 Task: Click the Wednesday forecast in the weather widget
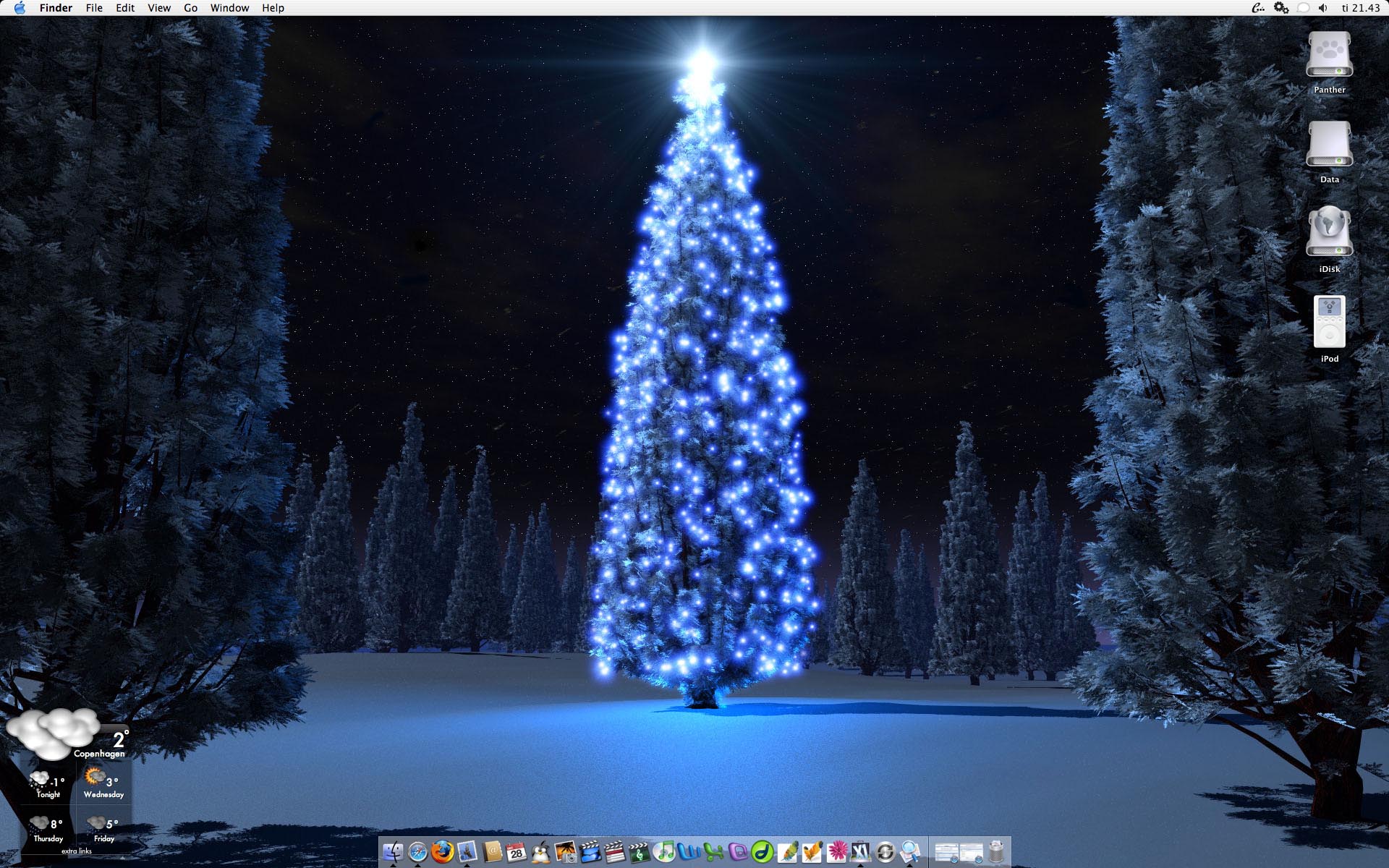click(x=103, y=783)
